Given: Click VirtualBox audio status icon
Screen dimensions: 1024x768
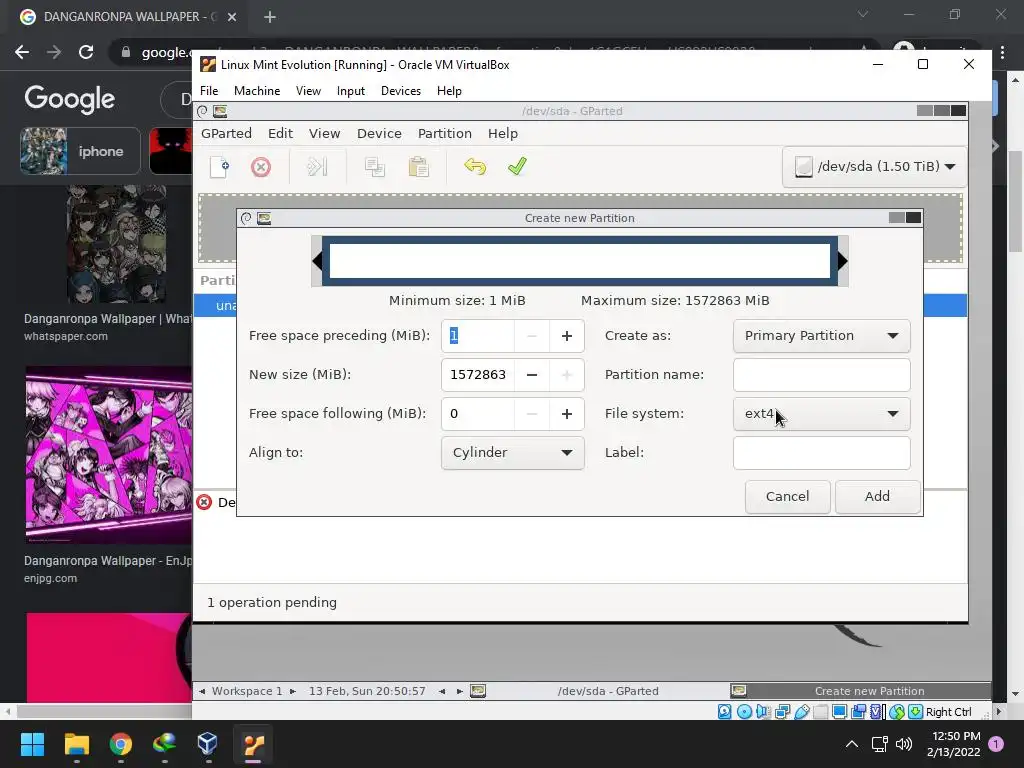Looking at the screenshot, I should click(763, 712).
